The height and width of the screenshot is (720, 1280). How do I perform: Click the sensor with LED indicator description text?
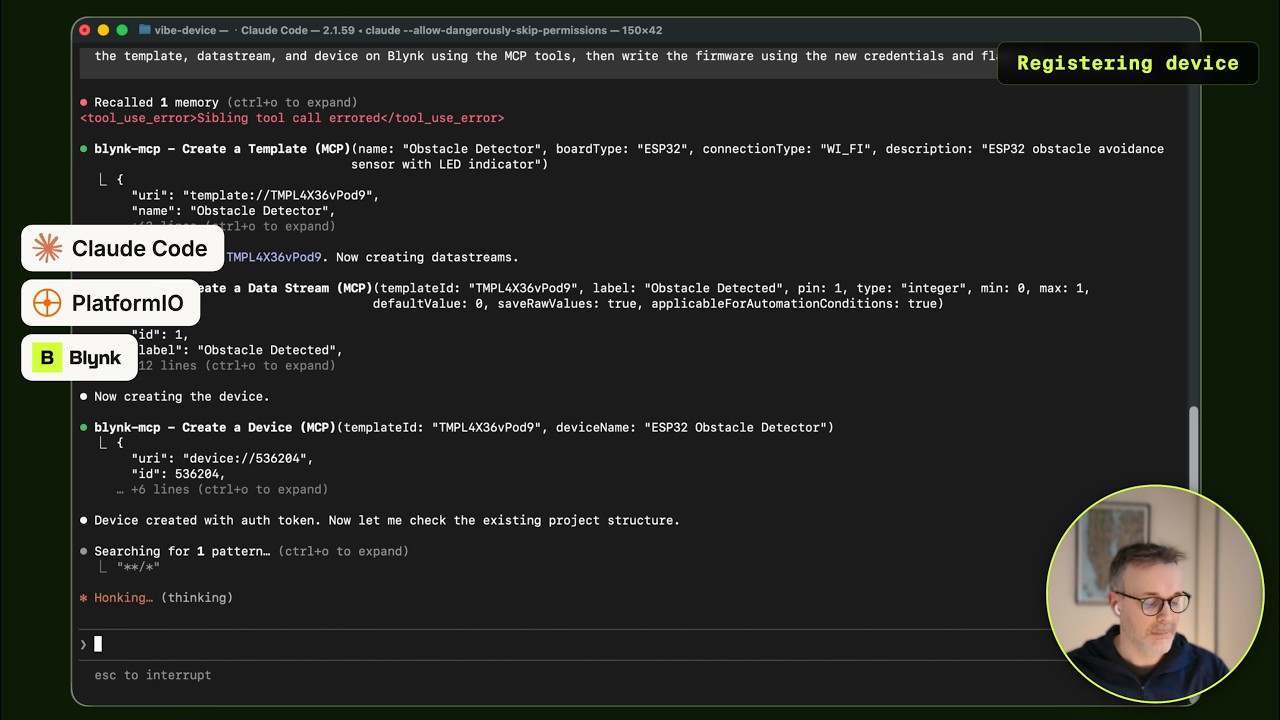tap(446, 165)
